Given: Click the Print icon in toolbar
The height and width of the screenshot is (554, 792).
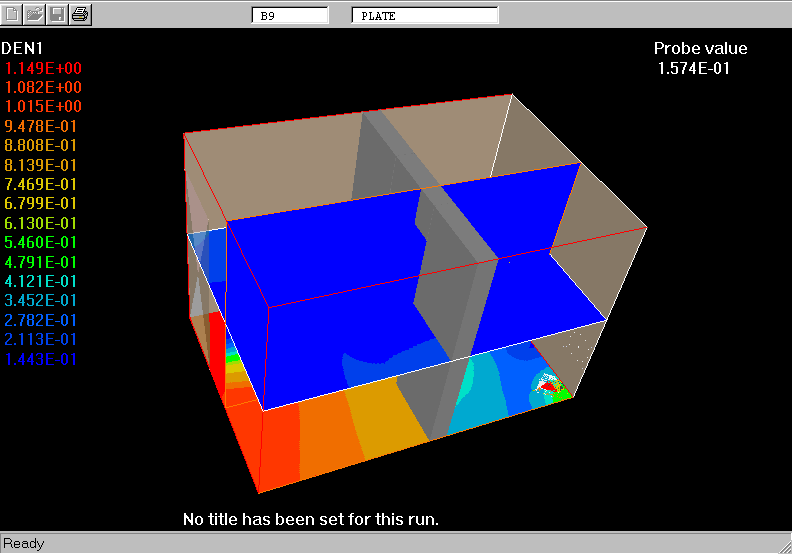Looking at the screenshot, I should pos(81,14).
